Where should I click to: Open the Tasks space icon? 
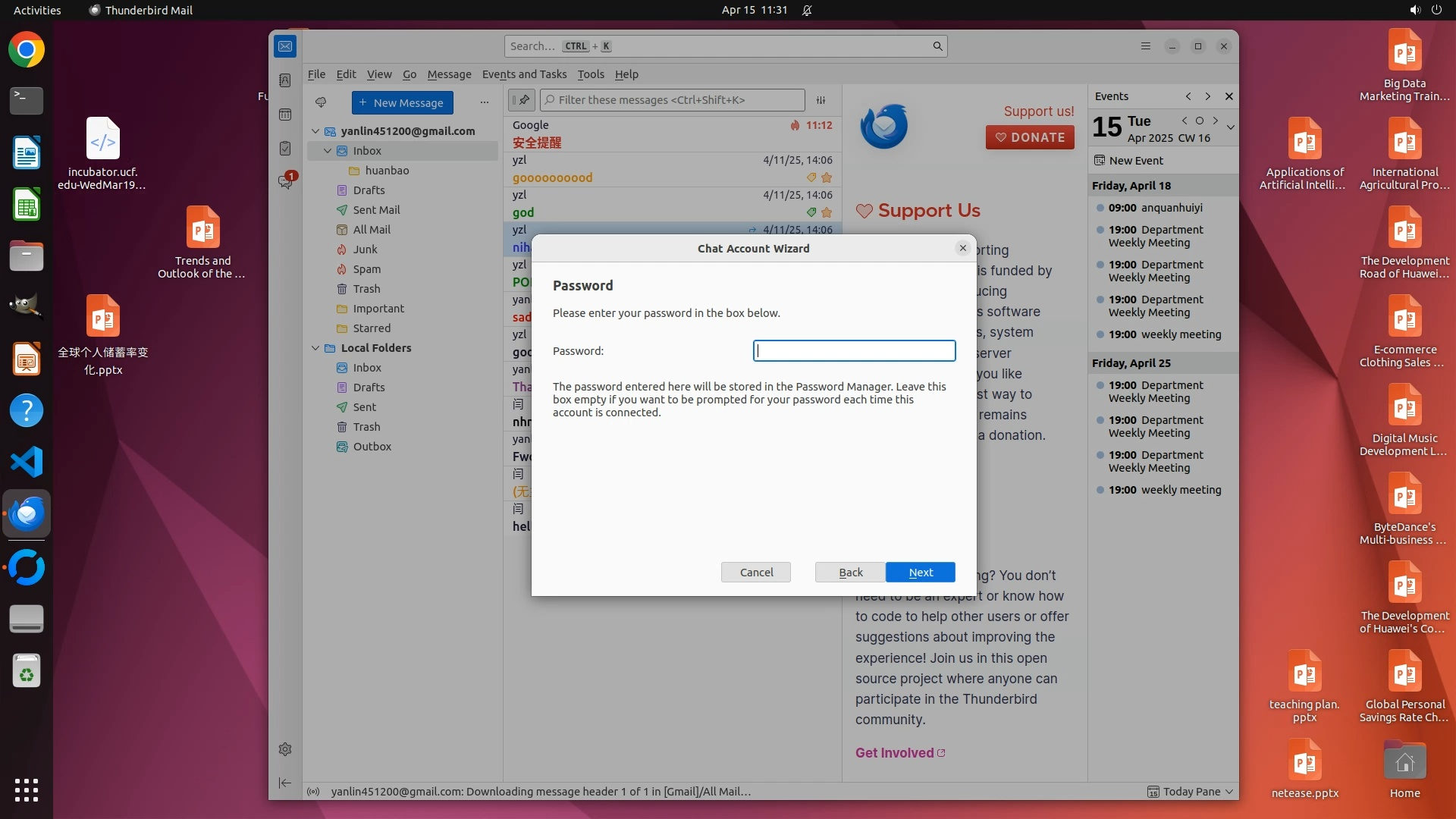click(x=285, y=149)
